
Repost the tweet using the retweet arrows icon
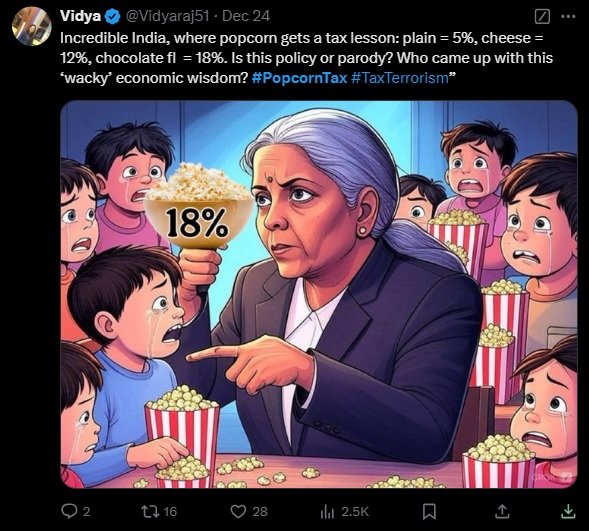tap(150, 511)
